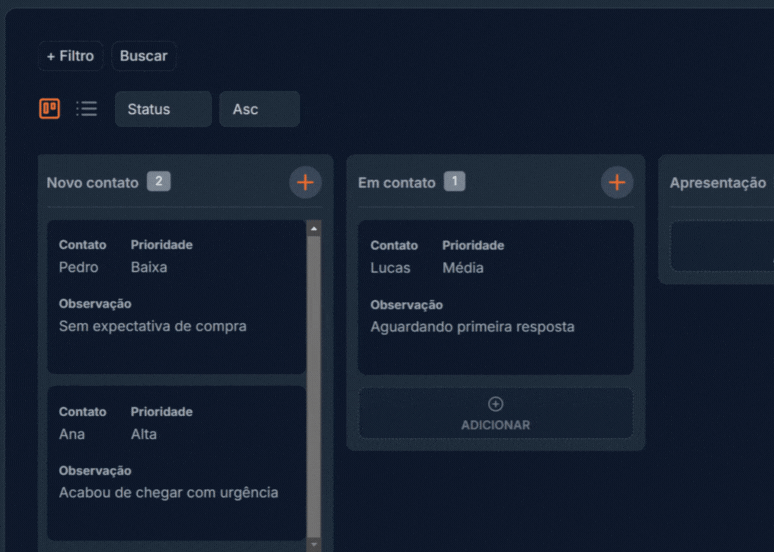
Task: Click the Novo contato count badge
Action: (158, 181)
